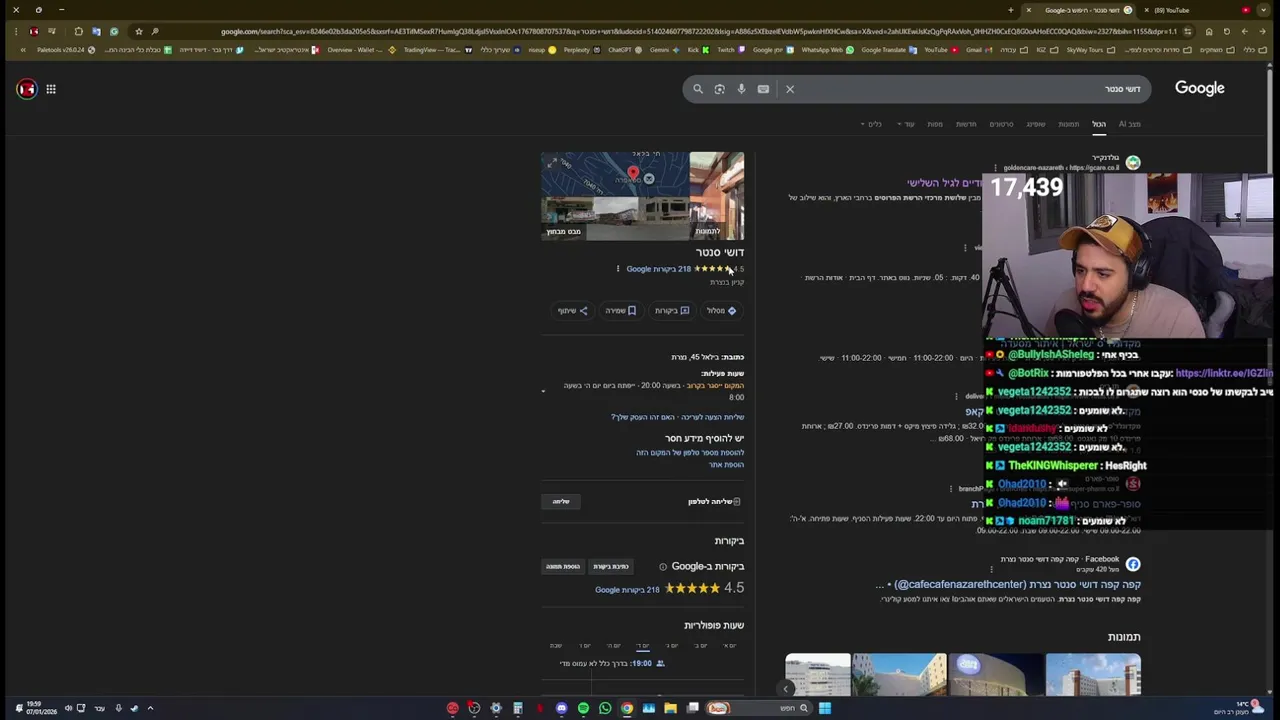This screenshot has width=1280, height=720.
Task: Click the ביקורות reviews button
Action: coord(671,311)
